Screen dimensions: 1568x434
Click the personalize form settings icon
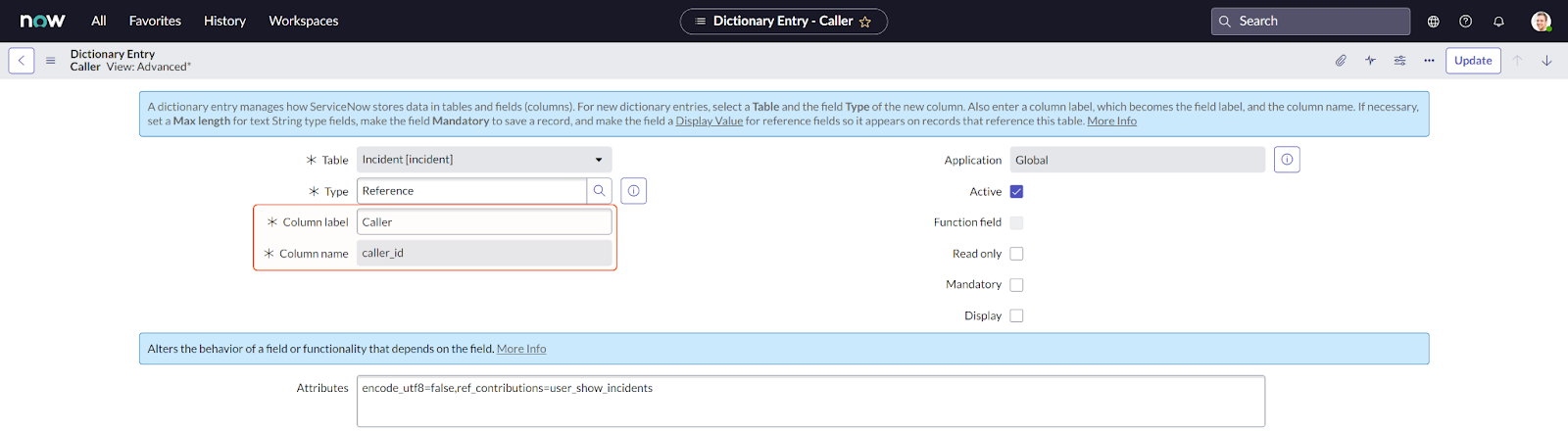(x=1399, y=61)
